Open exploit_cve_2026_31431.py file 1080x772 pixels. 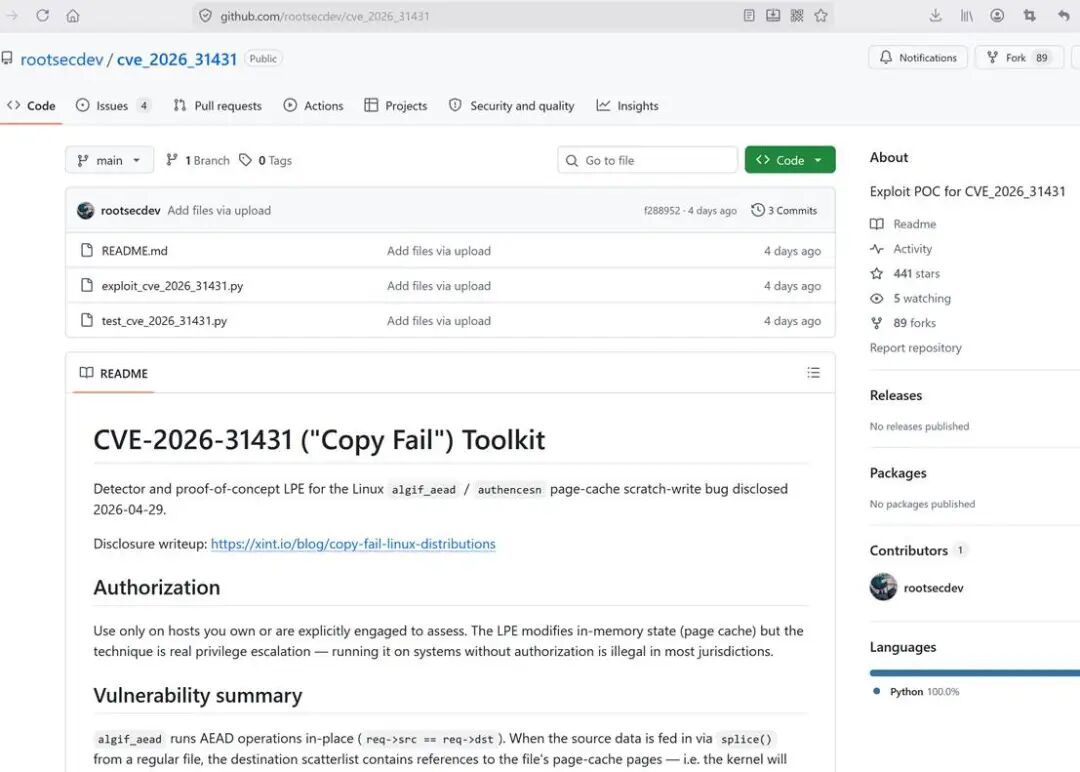tap(172, 286)
